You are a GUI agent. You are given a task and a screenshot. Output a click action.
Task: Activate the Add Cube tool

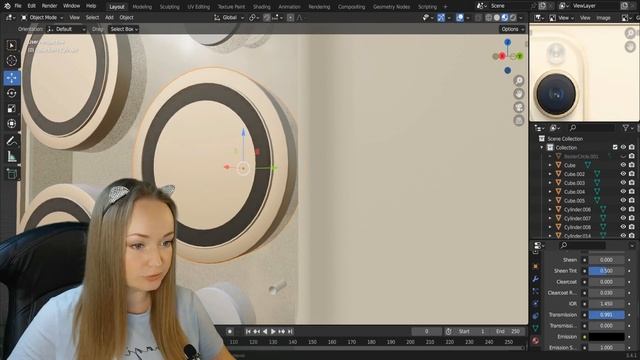click(11, 174)
